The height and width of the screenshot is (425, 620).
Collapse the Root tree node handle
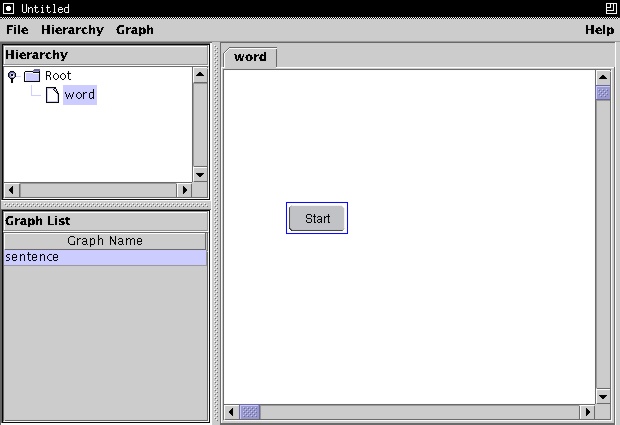(x=12, y=76)
